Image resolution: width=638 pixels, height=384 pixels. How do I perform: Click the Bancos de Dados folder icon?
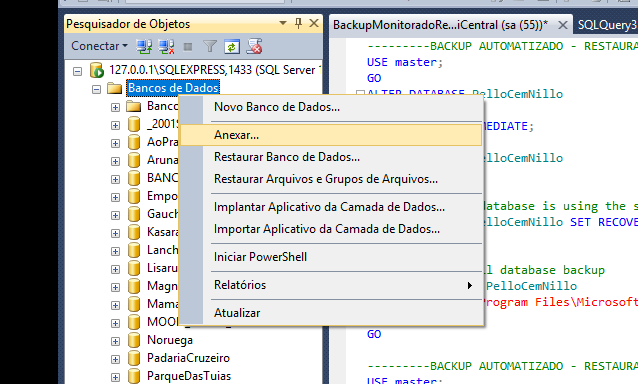(114, 88)
